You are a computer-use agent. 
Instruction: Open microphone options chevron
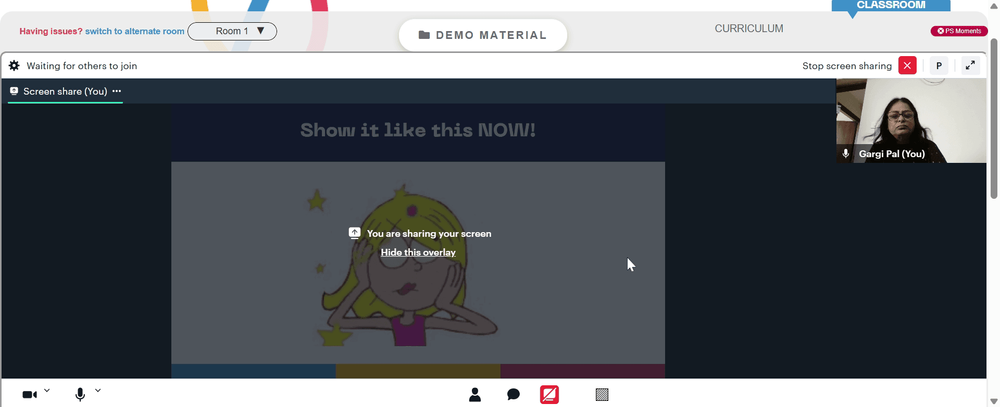[98, 390]
